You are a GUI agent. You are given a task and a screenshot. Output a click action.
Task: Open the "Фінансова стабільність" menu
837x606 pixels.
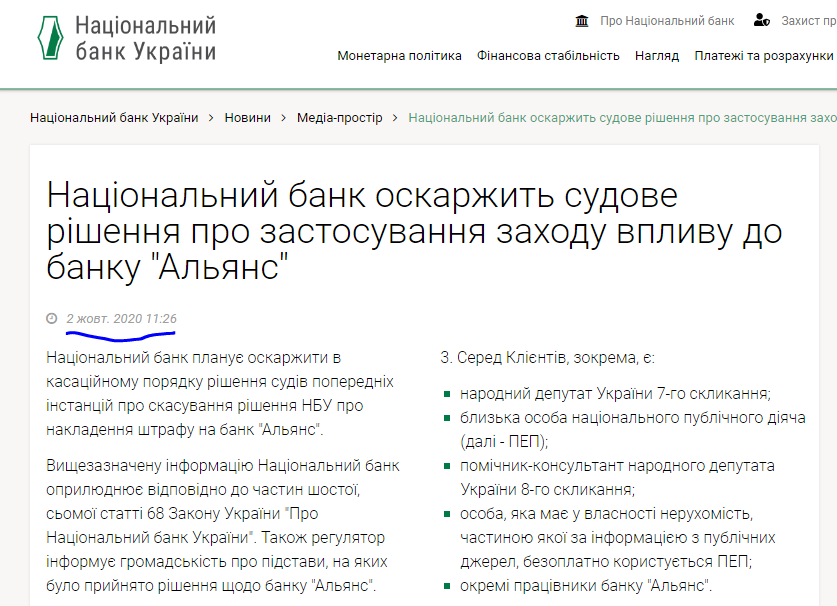click(548, 56)
